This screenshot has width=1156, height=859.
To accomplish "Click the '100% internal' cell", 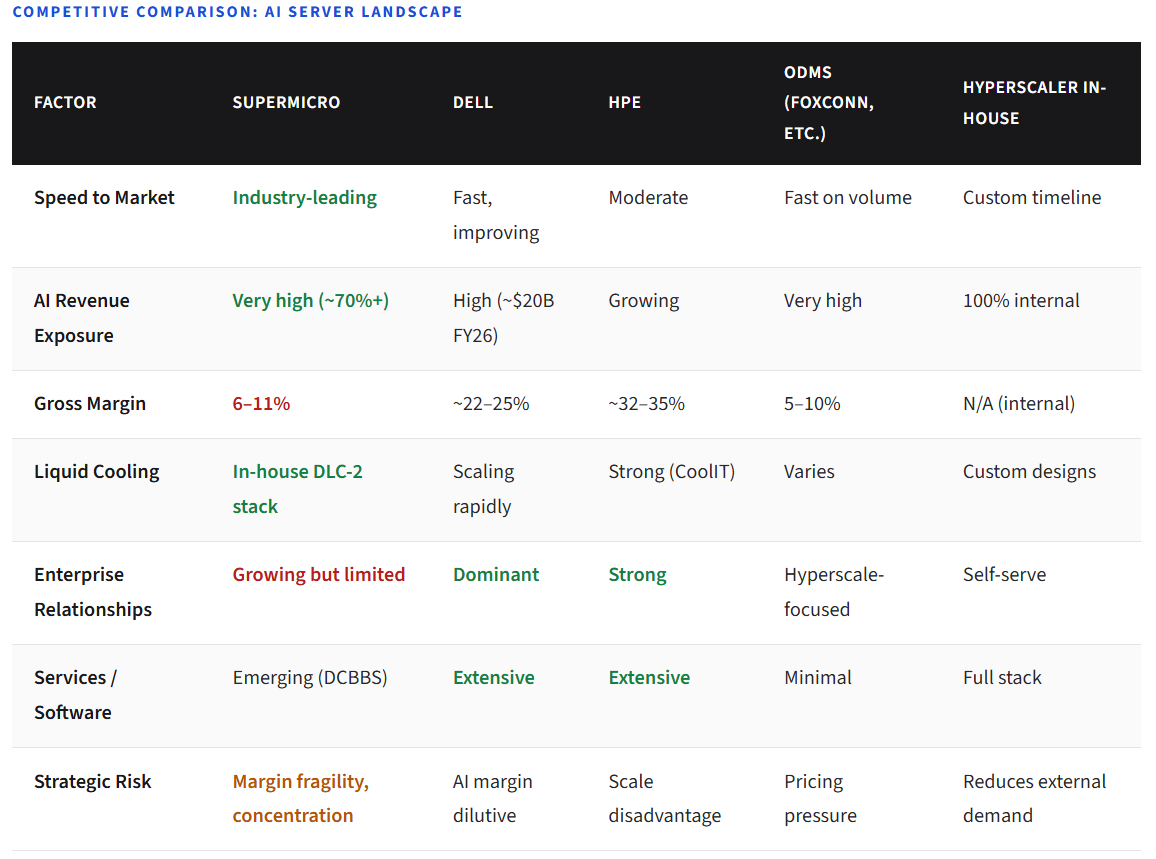I will tap(1021, 301).
